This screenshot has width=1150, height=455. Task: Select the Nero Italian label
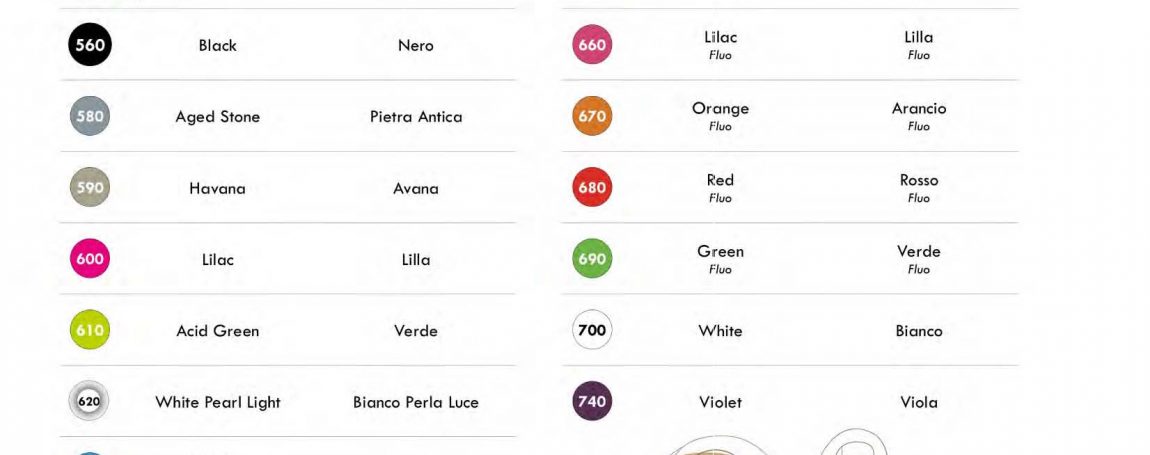416,46
